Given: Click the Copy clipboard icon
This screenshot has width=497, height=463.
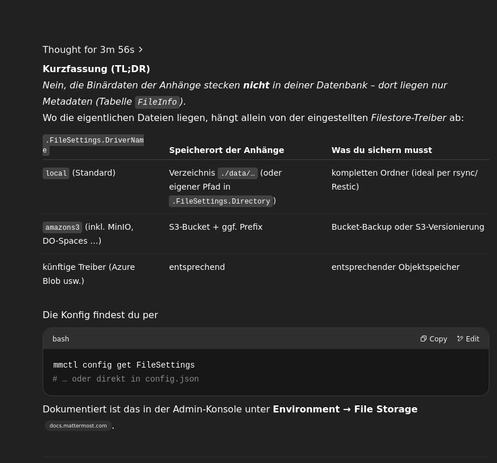Looking at the screenshot, I should 423,339.
